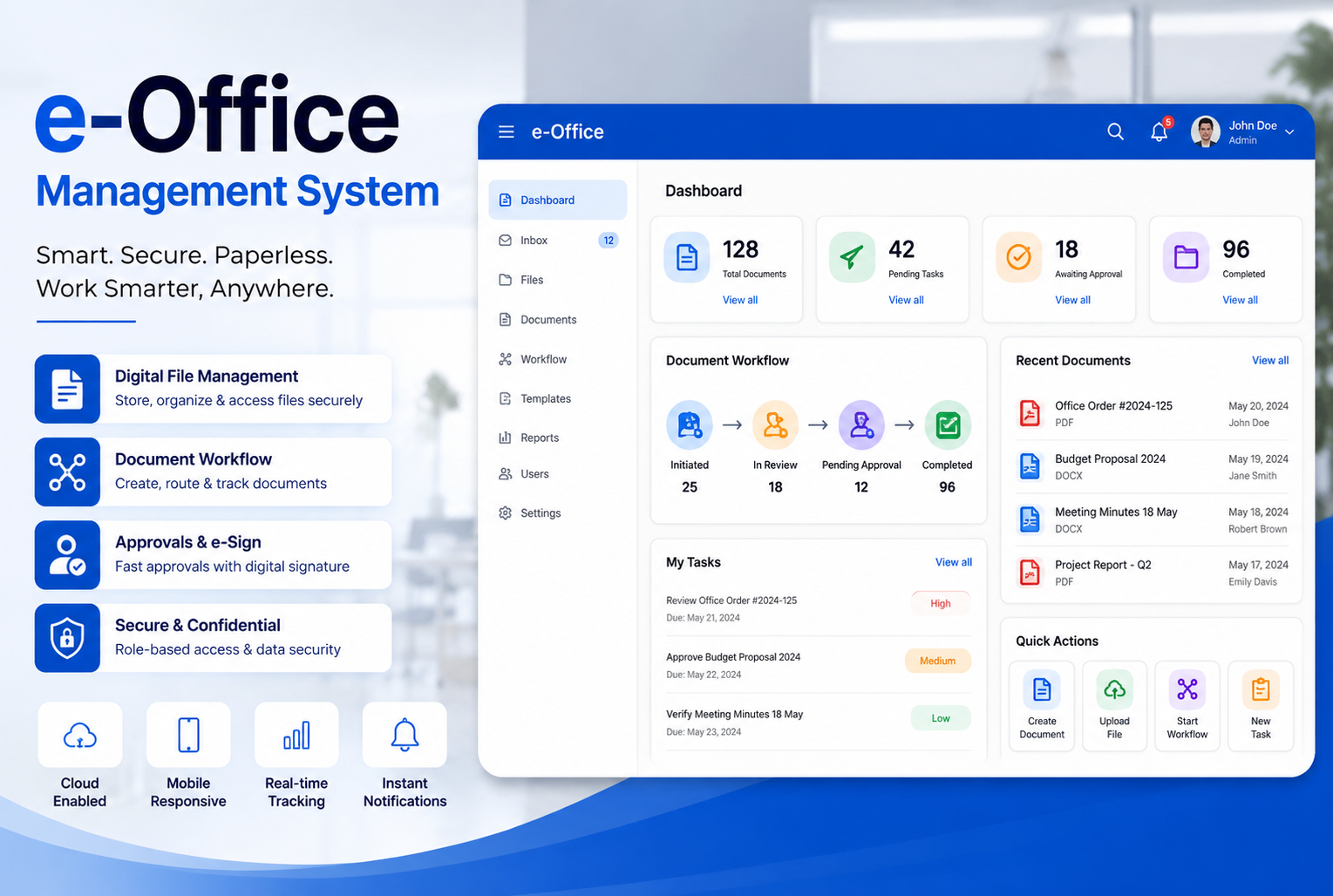Open task 'Verify Meeting Minutes 18 May'
The image size is (1333, 896).
click(x=734, y=714)
